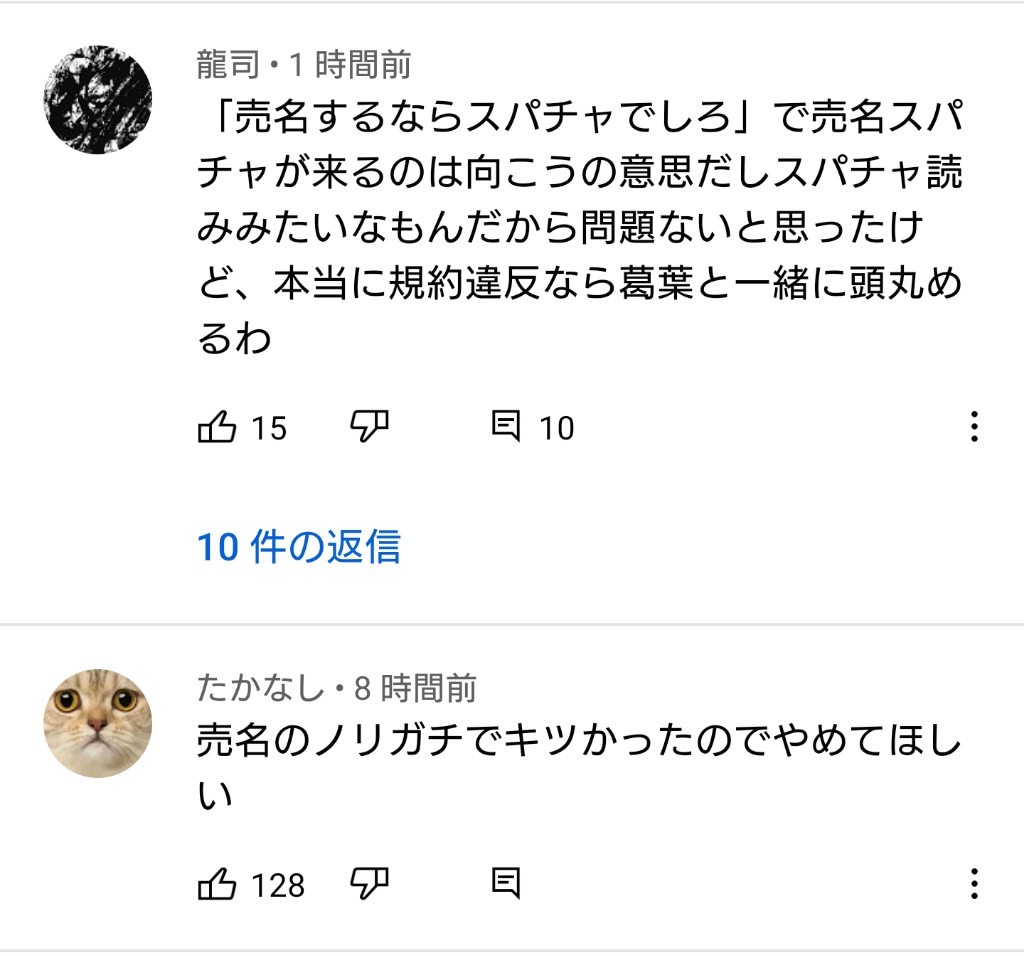Open 龍司's black-and-white profile avatar
Image resolution: width=1024 pixels, height=956 pixels.
tap(98, 99)
